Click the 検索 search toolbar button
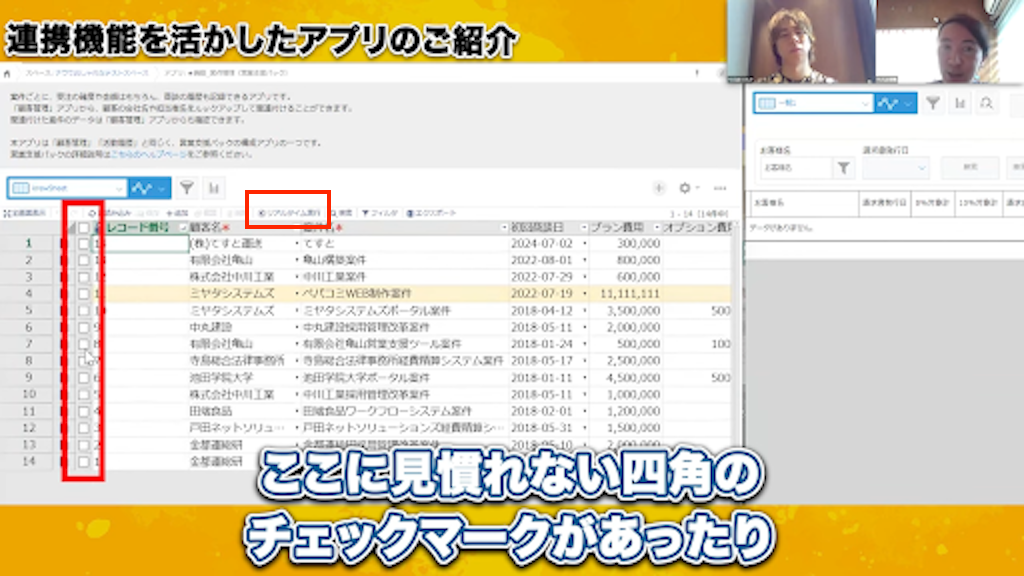The height and width of the screenshot is (576, 1024). (342, 213)
